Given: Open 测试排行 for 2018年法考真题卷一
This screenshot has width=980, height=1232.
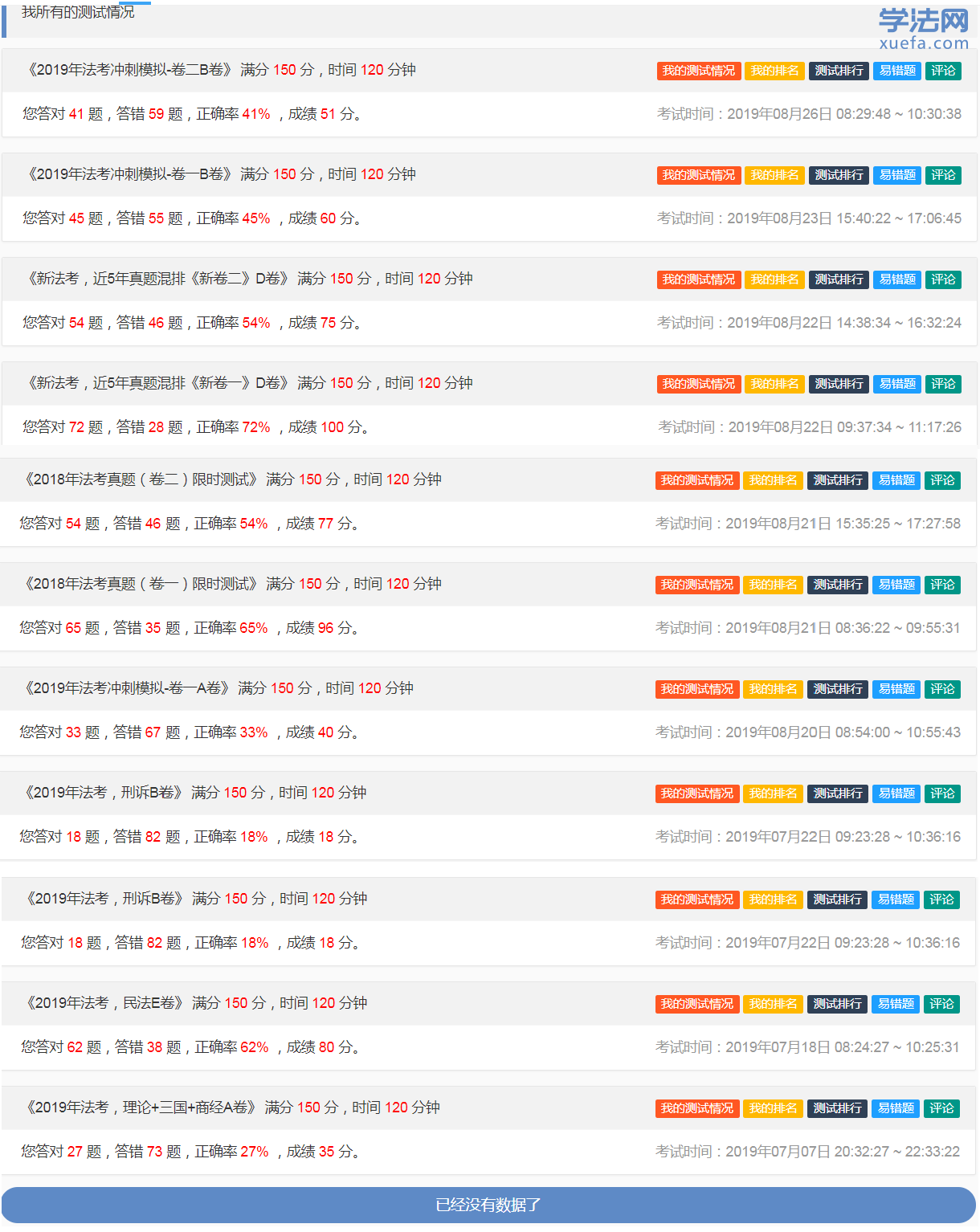Looking at the screenshot, I should (838, 585).
